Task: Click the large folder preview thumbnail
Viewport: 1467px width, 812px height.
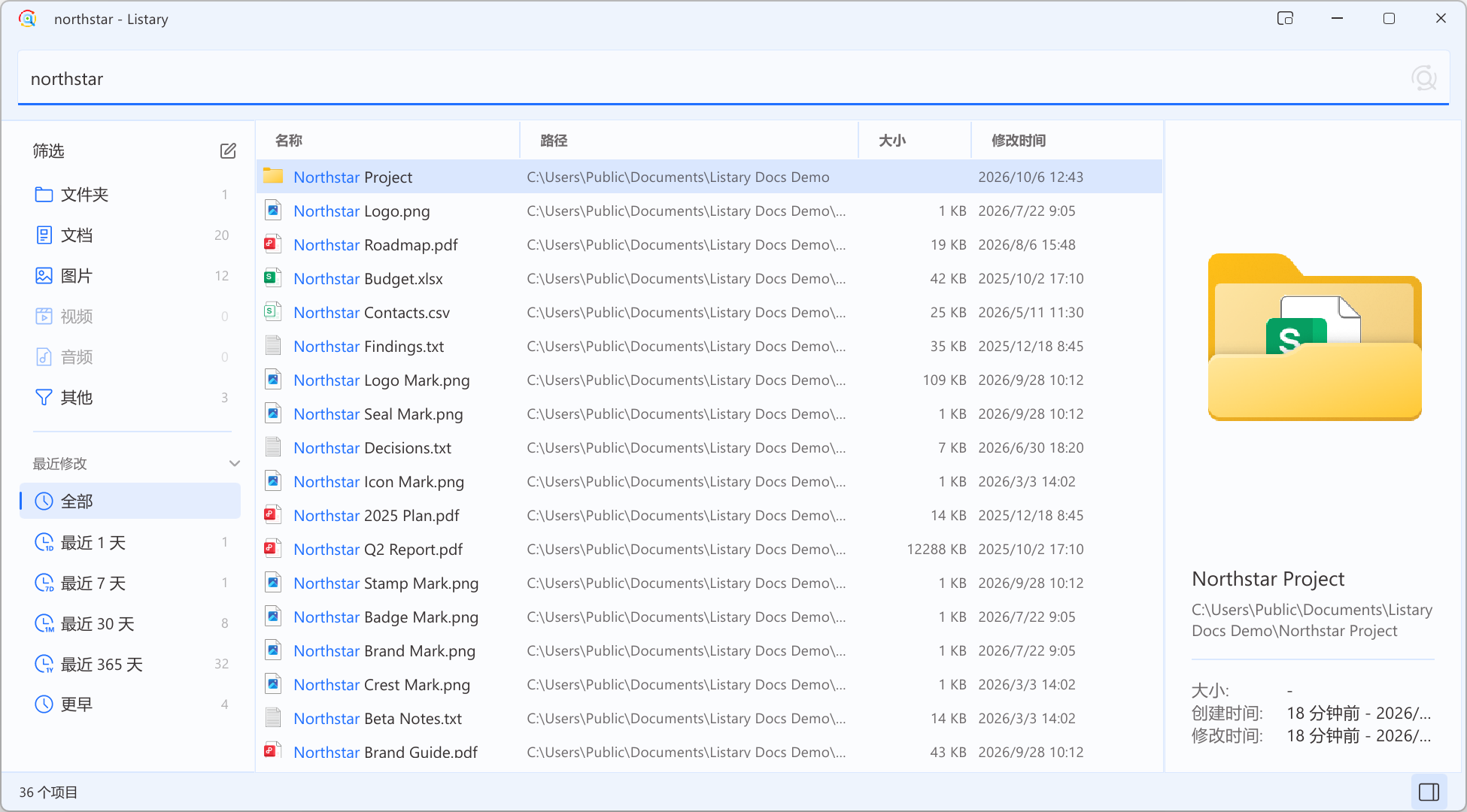Action: pos(1314,337)
